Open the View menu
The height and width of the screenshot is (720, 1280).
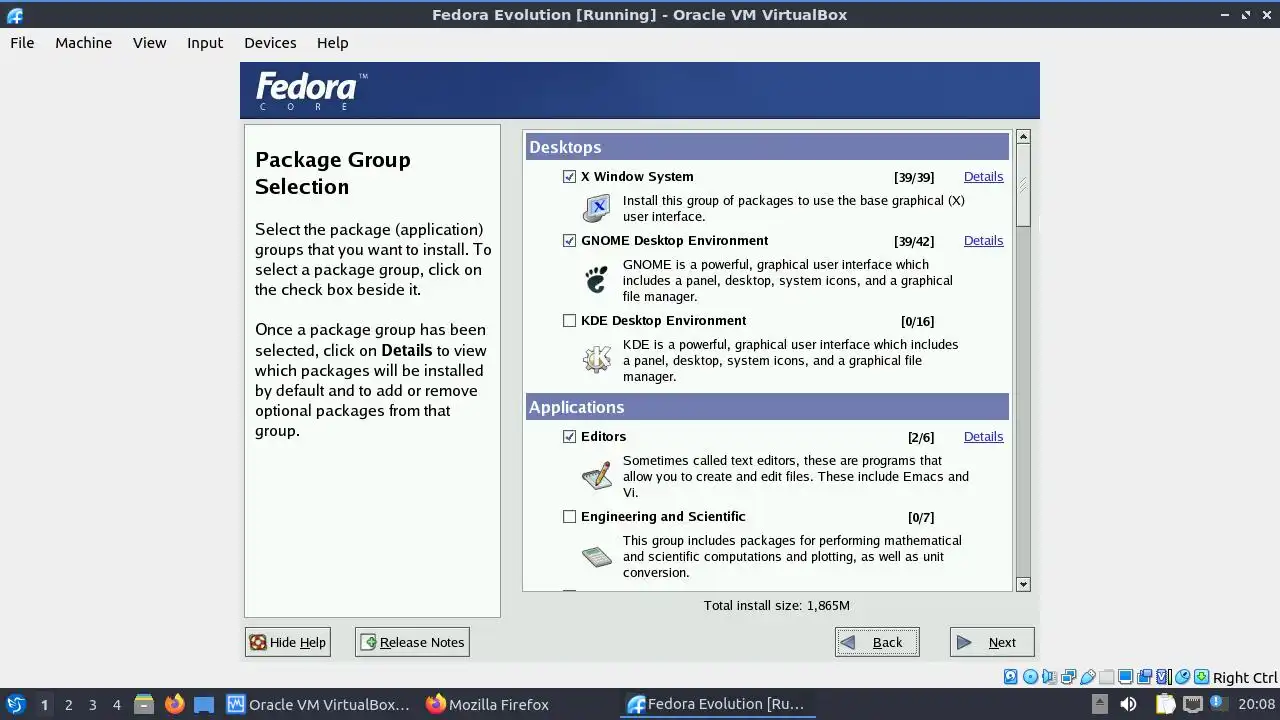[x=149, y=43]
